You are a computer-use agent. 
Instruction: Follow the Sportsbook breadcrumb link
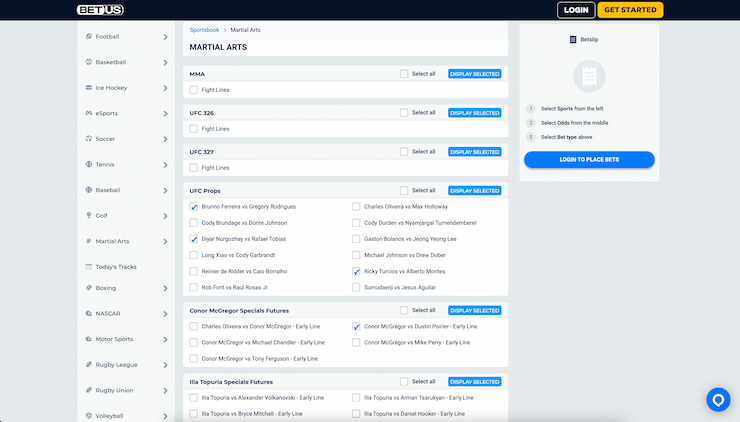pyautogui.click(x=204, y=30)
